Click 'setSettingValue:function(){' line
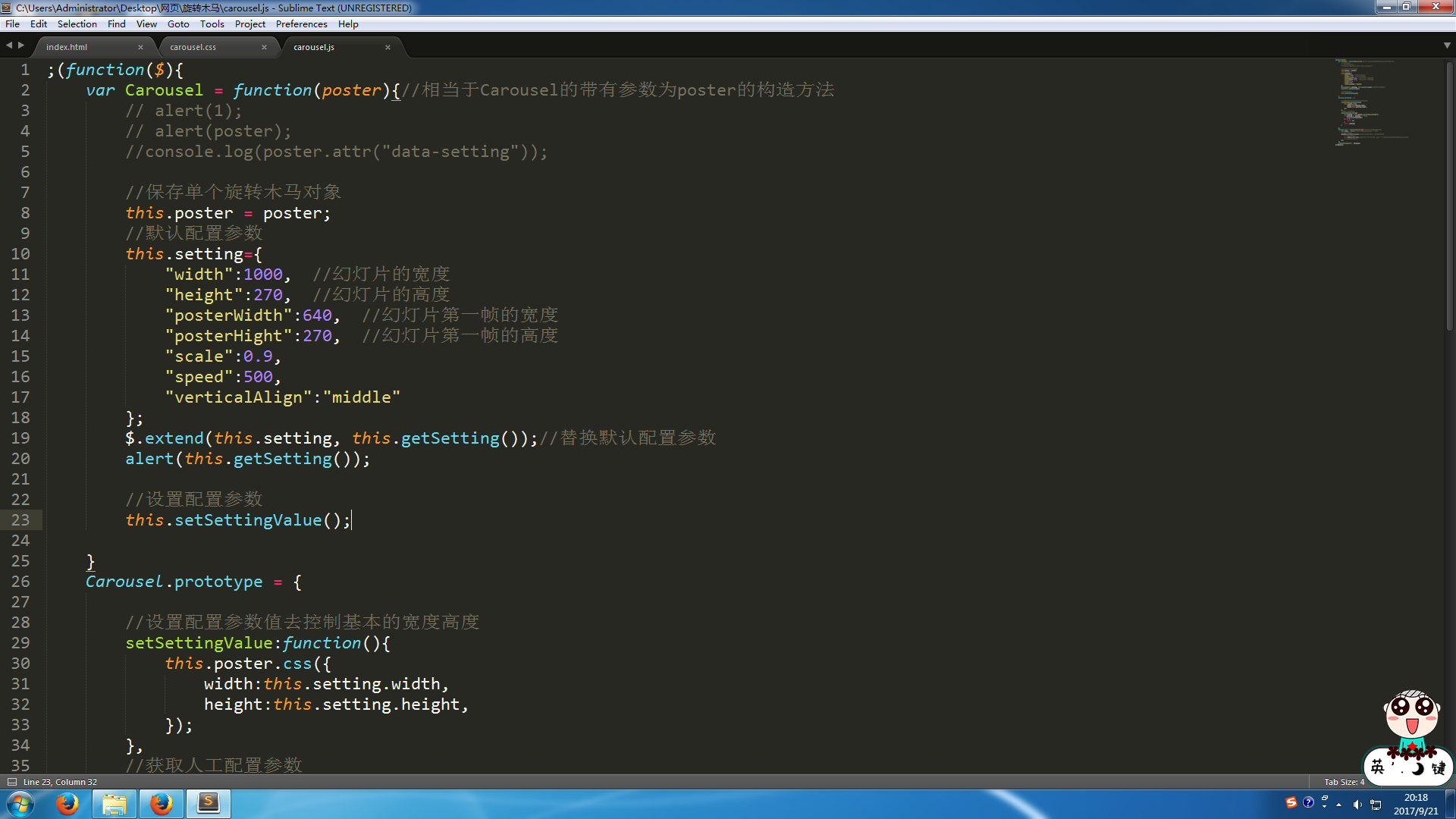Image resolution: width=1456 pixels, height=819 pixels. click(x=258, y=643)
